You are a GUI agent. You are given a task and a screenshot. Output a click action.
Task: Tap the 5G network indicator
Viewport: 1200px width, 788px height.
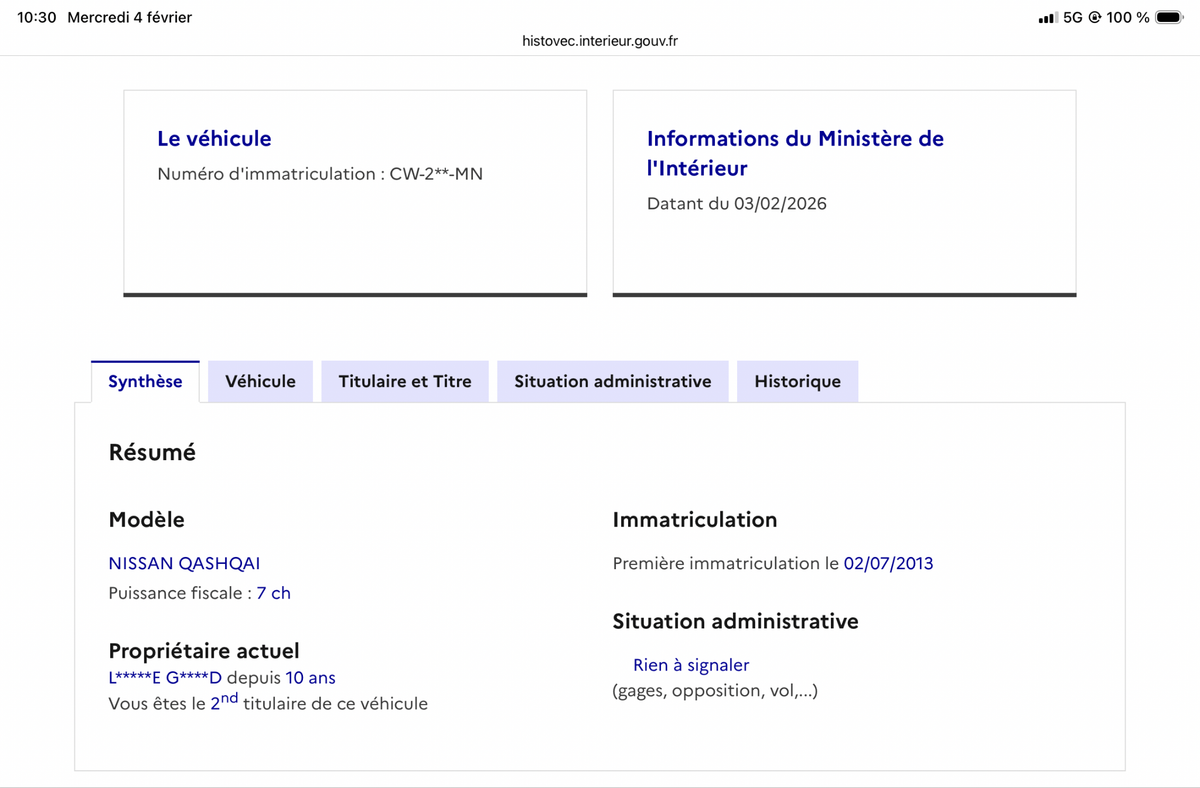pos(1072,18)
